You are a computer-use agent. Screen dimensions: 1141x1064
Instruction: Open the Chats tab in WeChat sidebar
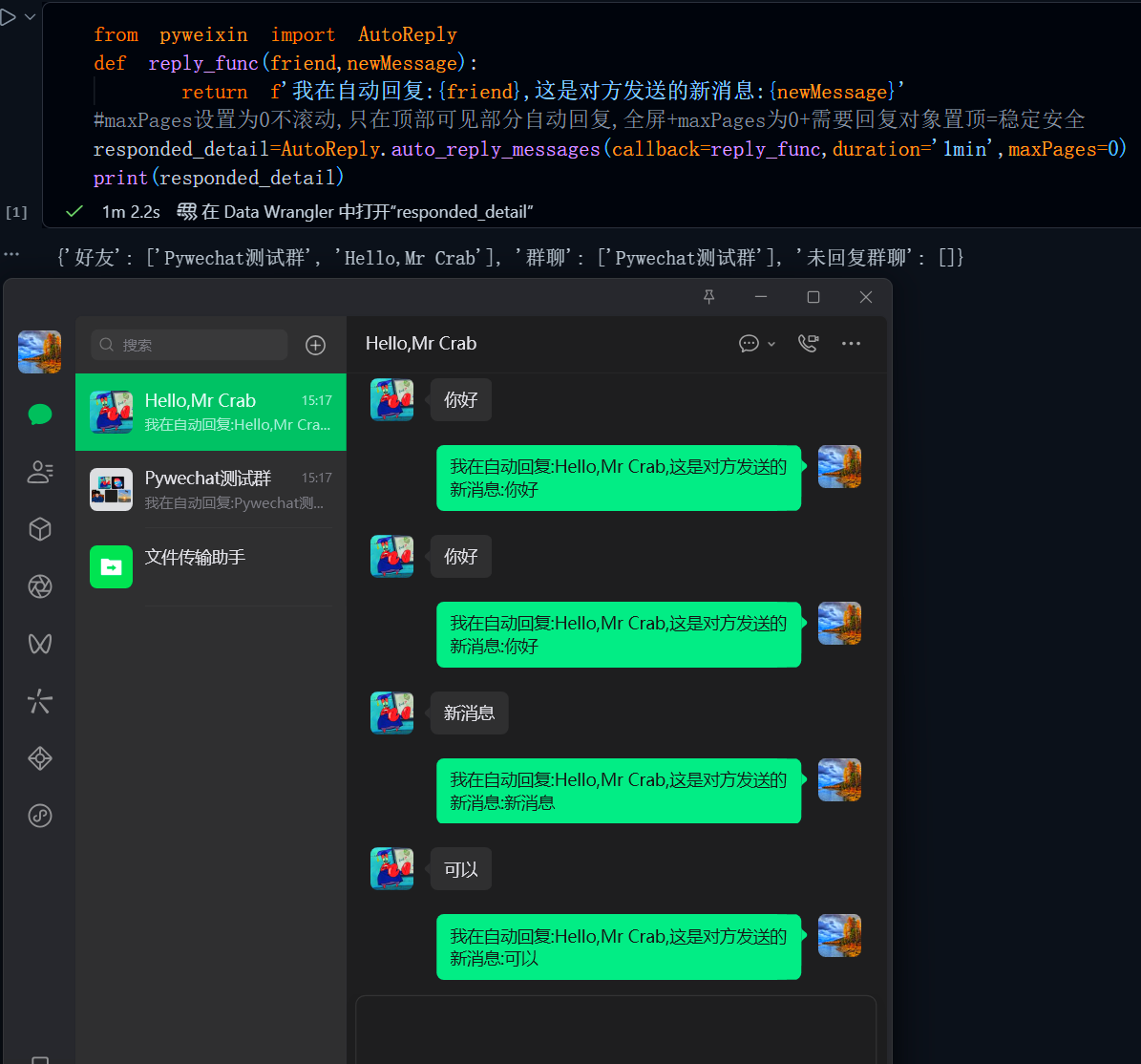(40, 415)
